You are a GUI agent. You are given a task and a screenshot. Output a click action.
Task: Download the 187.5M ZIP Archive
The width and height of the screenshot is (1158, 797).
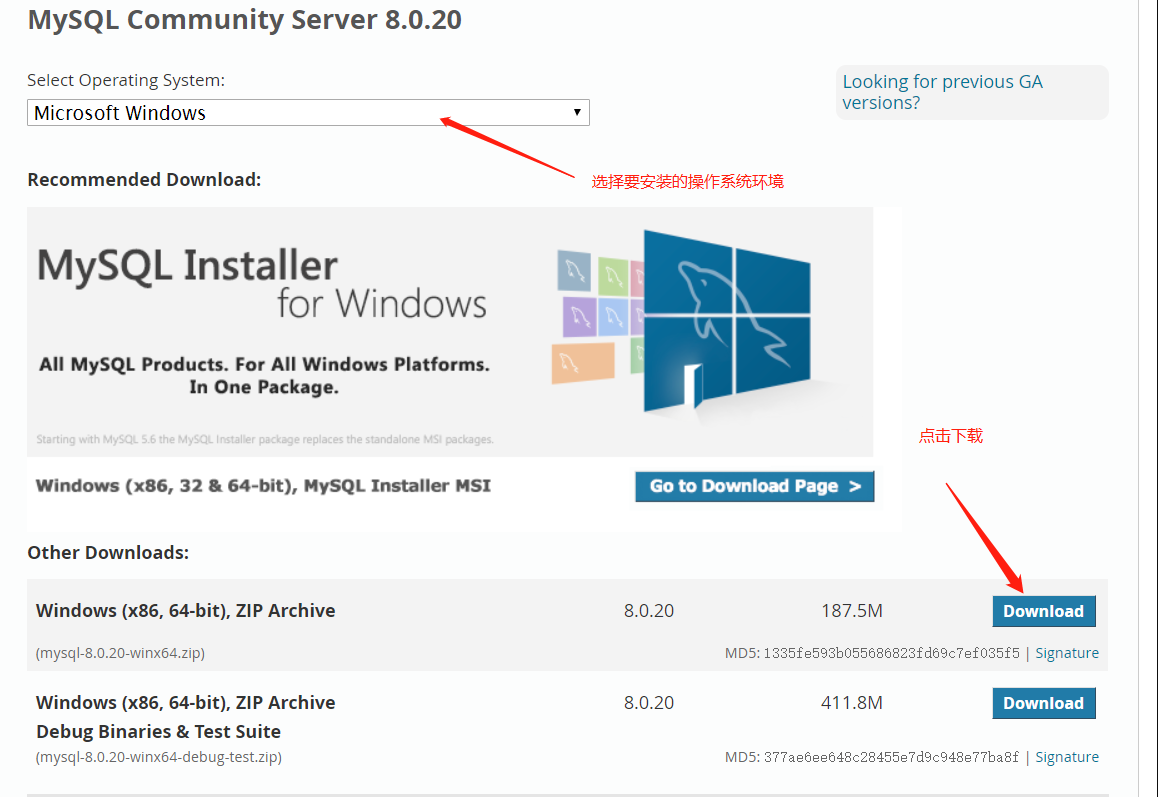pyautogui.click(x=1044, y=611)
